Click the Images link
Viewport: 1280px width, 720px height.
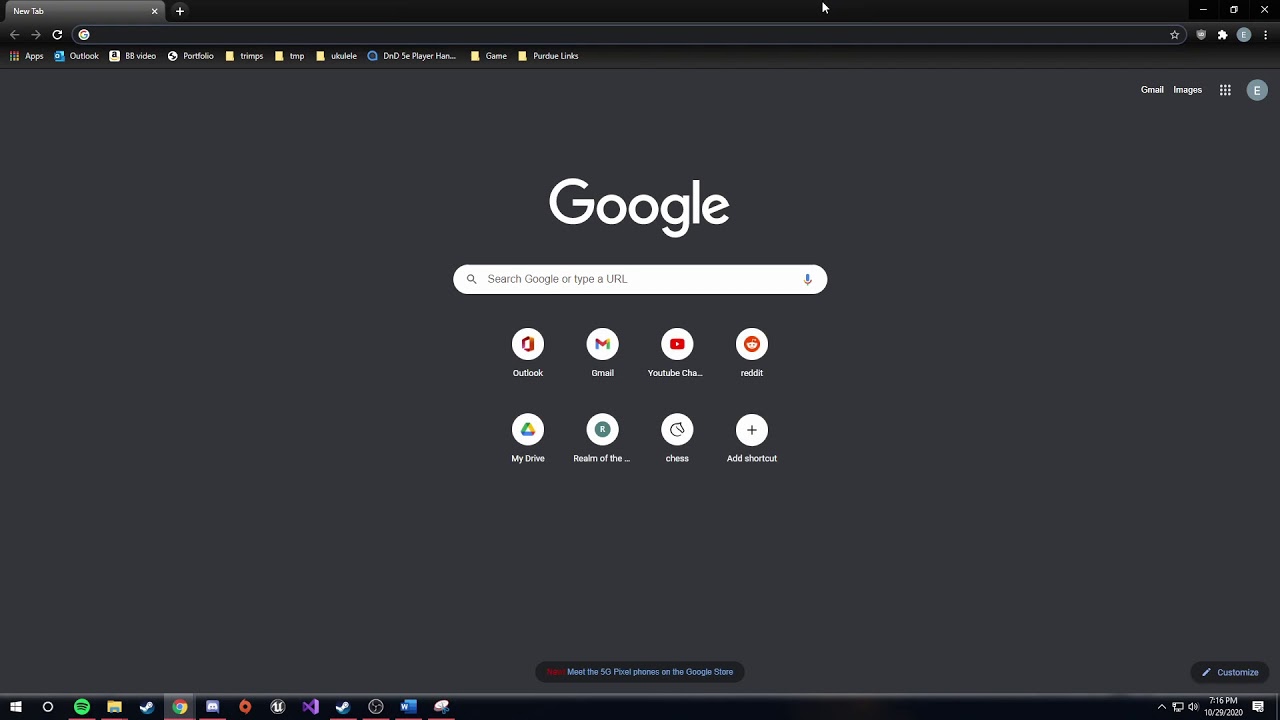1188,90
